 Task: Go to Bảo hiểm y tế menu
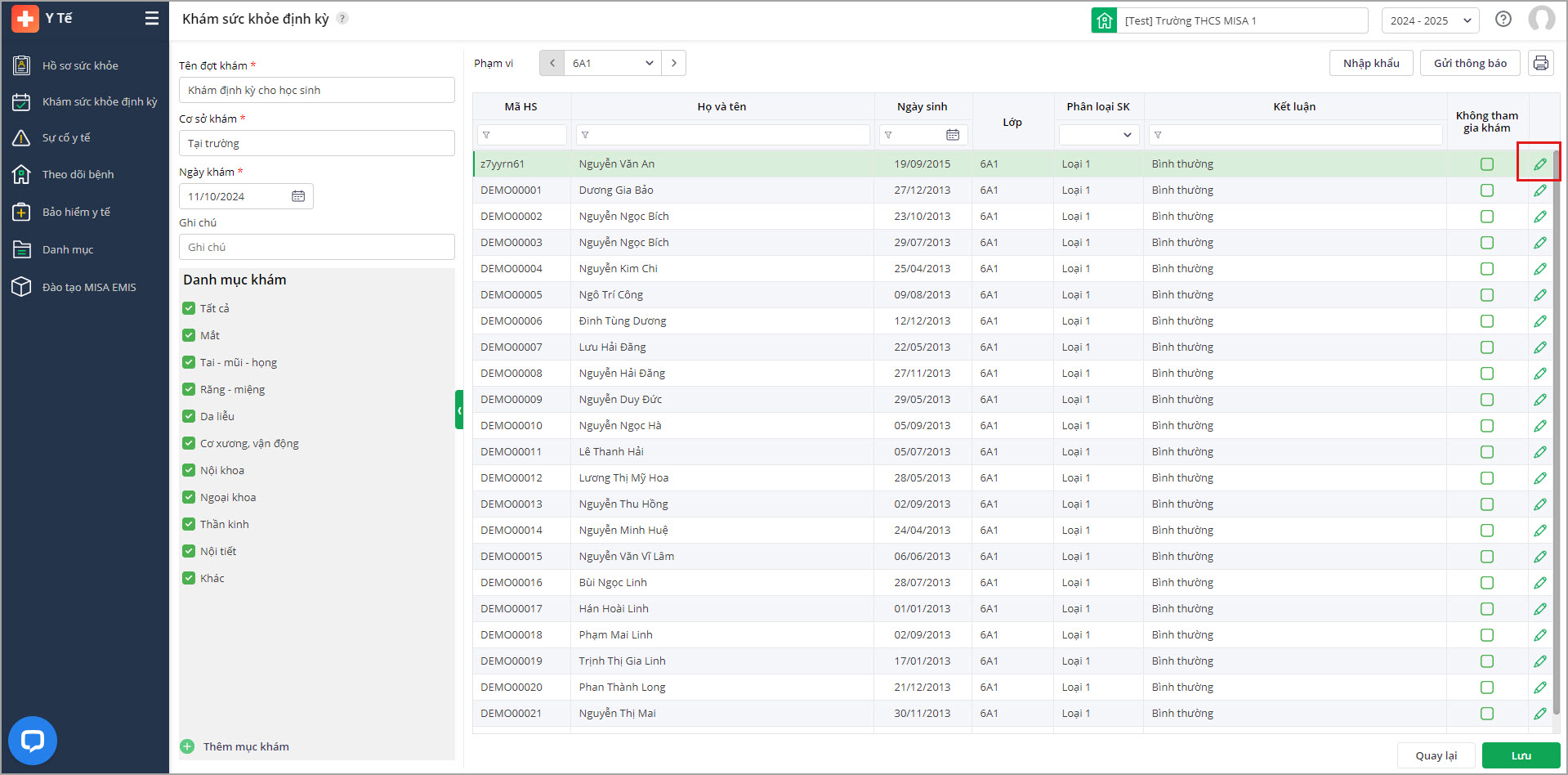[x=76, y=212]
